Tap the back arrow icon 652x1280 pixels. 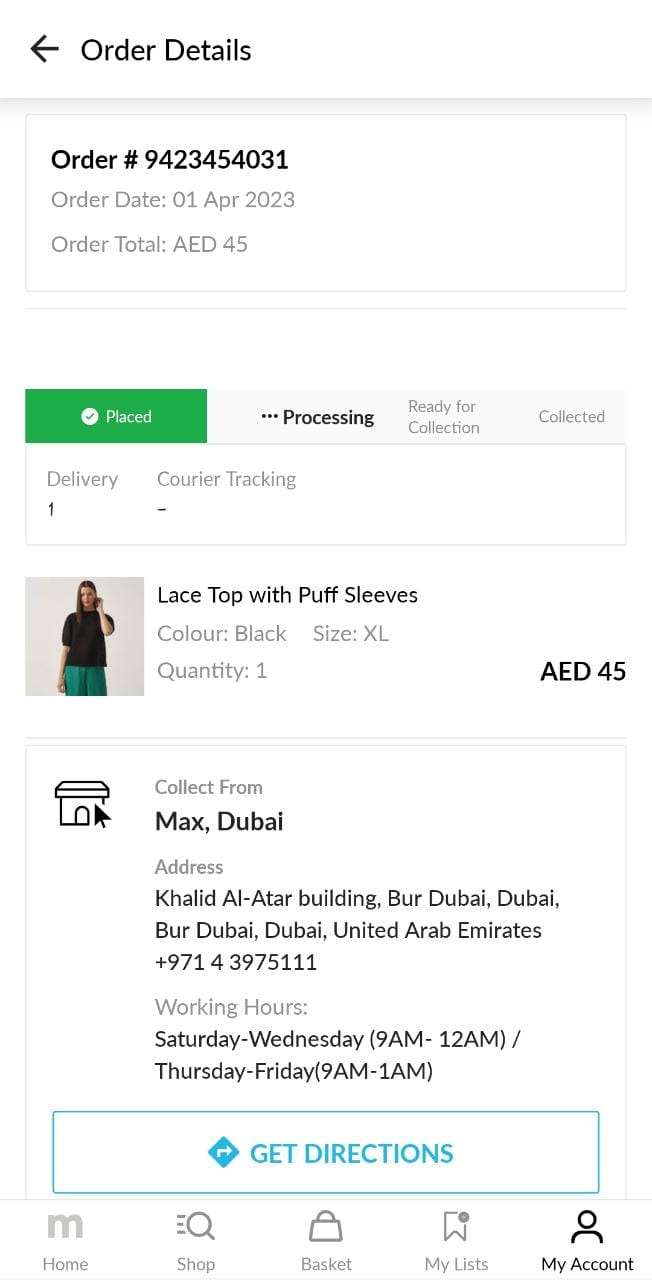tap(44, 49)
